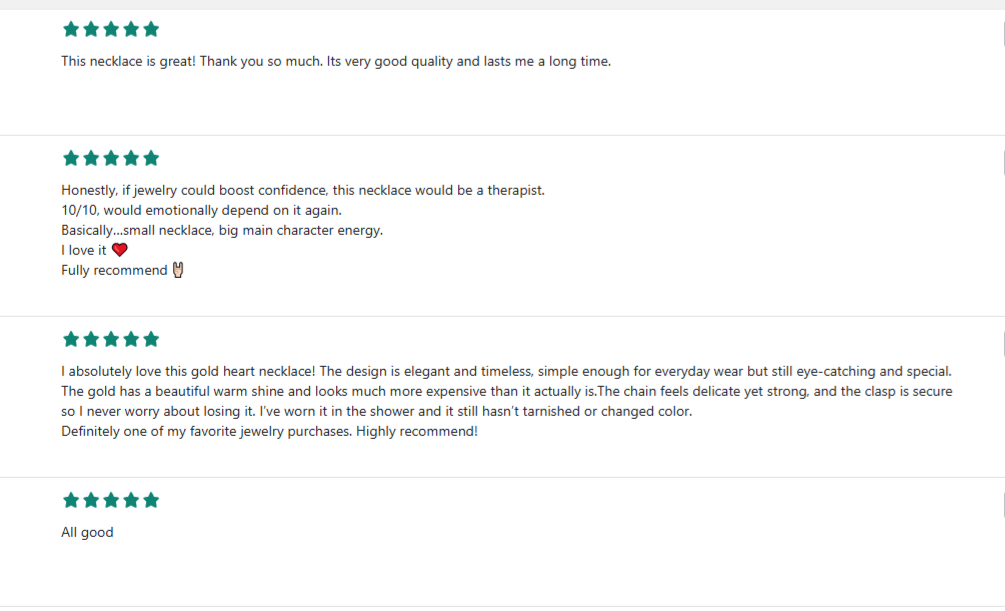The image size is (1005, 611).
Task: Click the line about the gold's warm shine
Action: pyautogui.click(x=506, y=391)
